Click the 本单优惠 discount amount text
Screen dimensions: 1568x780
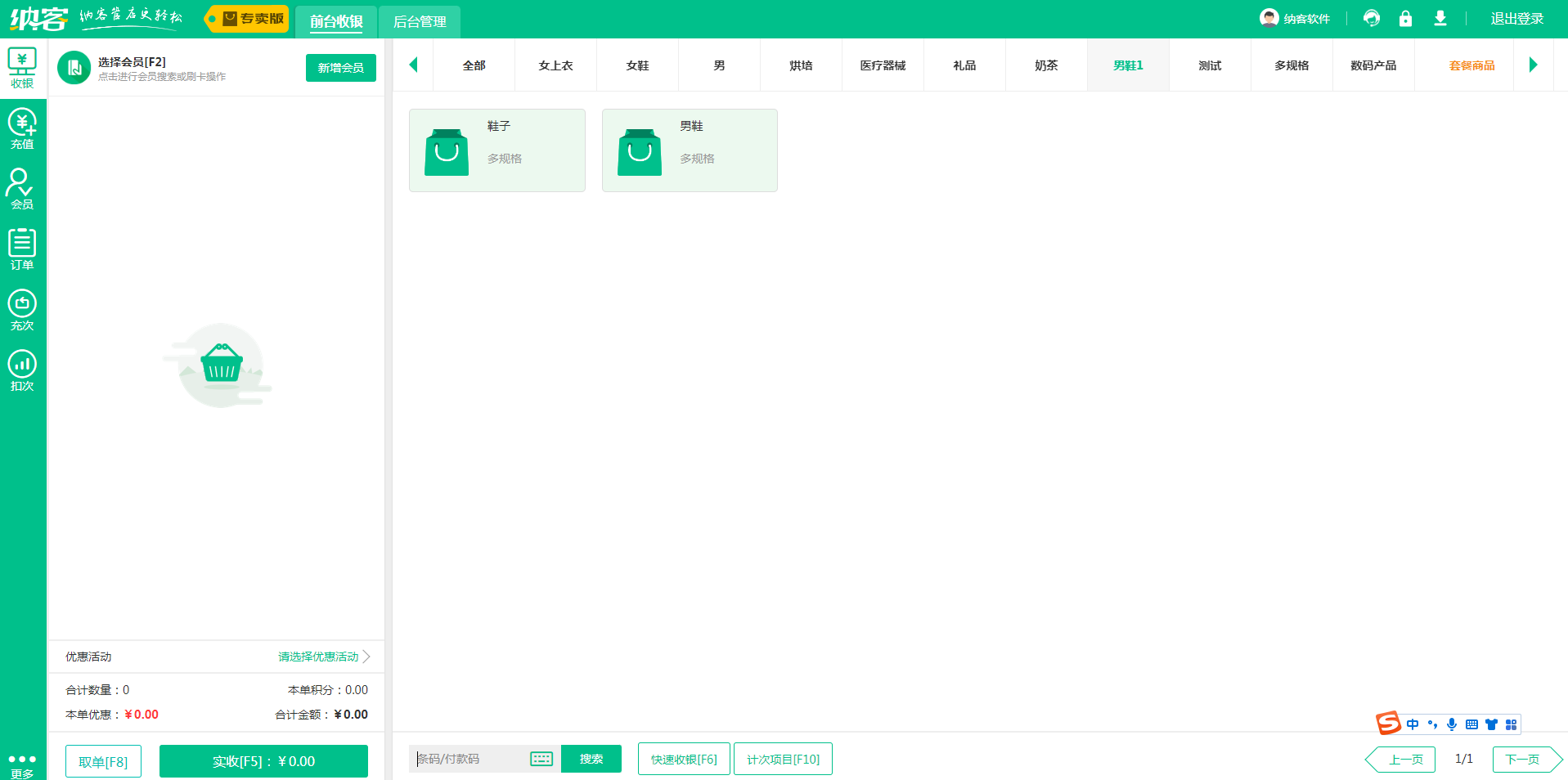point(112,715)
